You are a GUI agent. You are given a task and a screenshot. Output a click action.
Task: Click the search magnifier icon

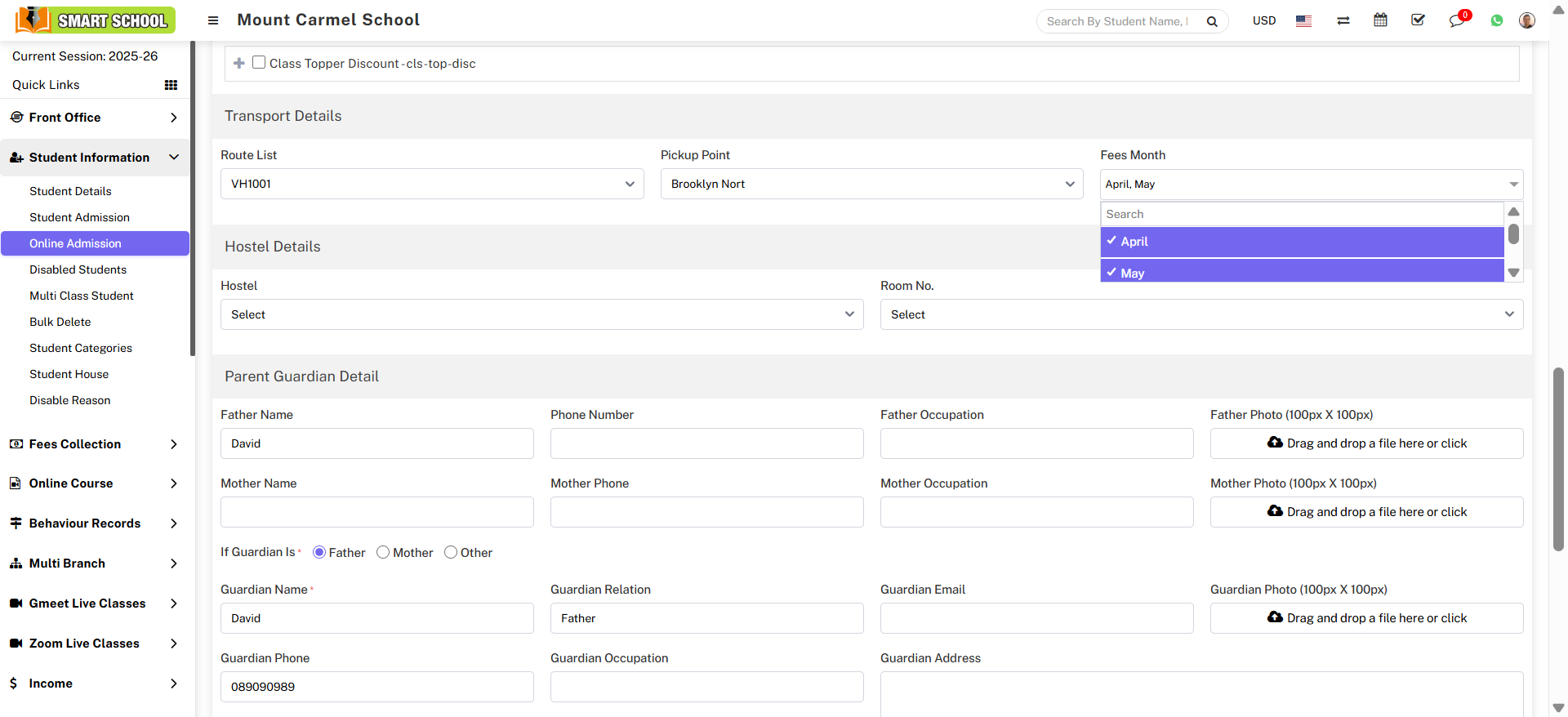[x=1212, y=21]
